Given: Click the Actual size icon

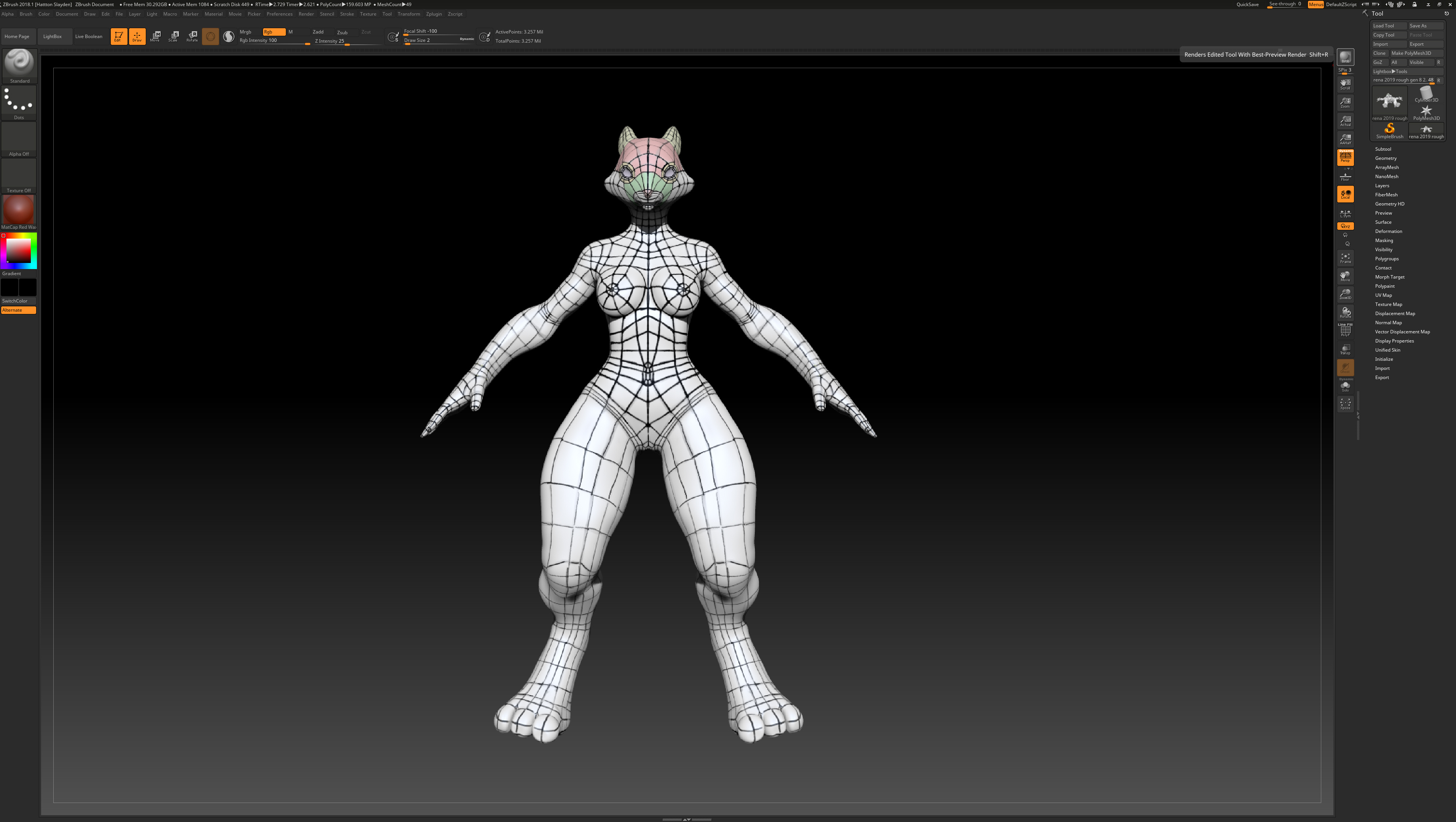Looking at the screenshot, I should pyautogui.click(x=1345, y=121).
